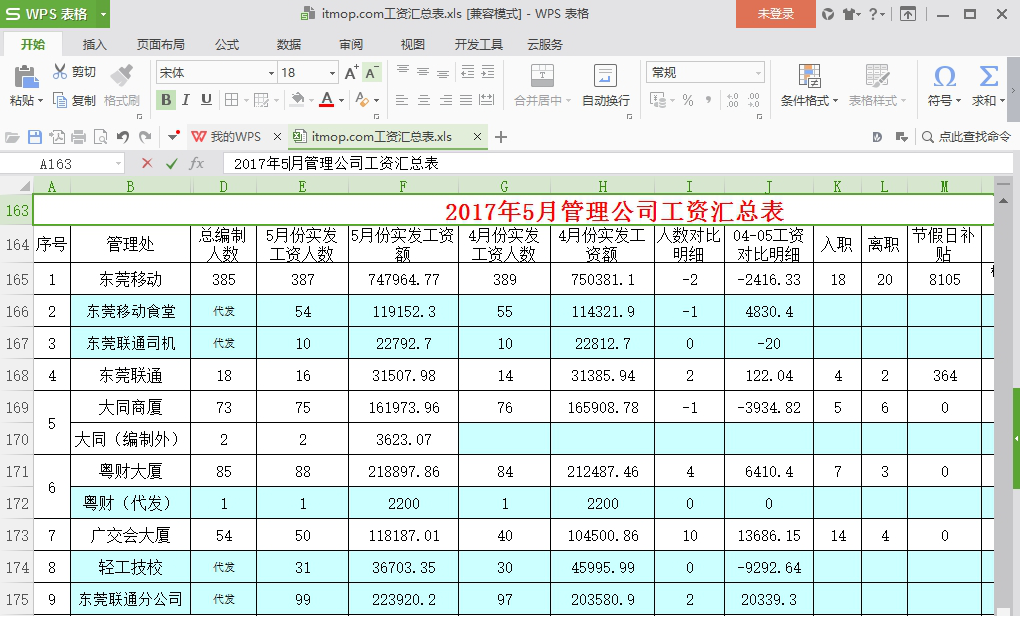The image size is (1020, 640).
Task: Cancel formula entry with red X
Action: [x=147, y=163]
